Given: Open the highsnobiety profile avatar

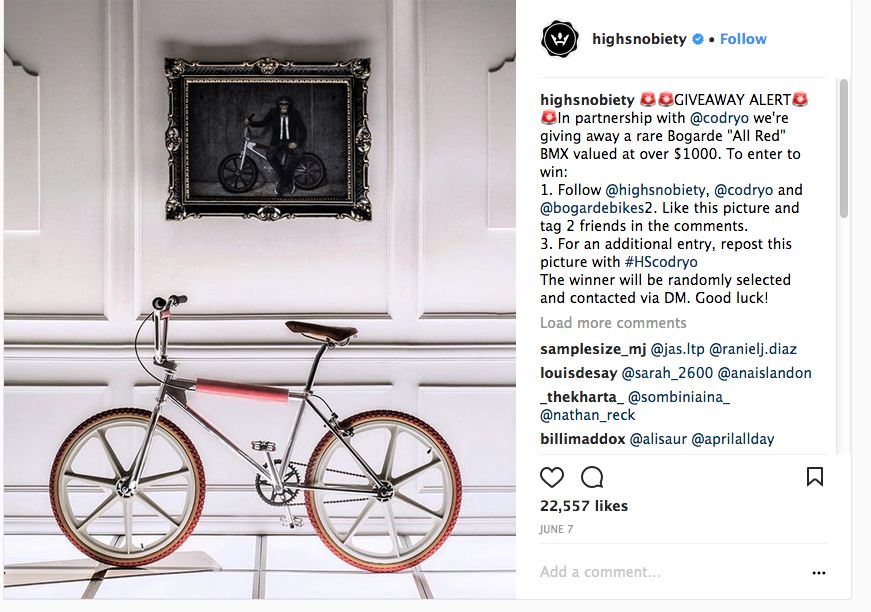Looking at the screenshot, I should tap(559, 39).
